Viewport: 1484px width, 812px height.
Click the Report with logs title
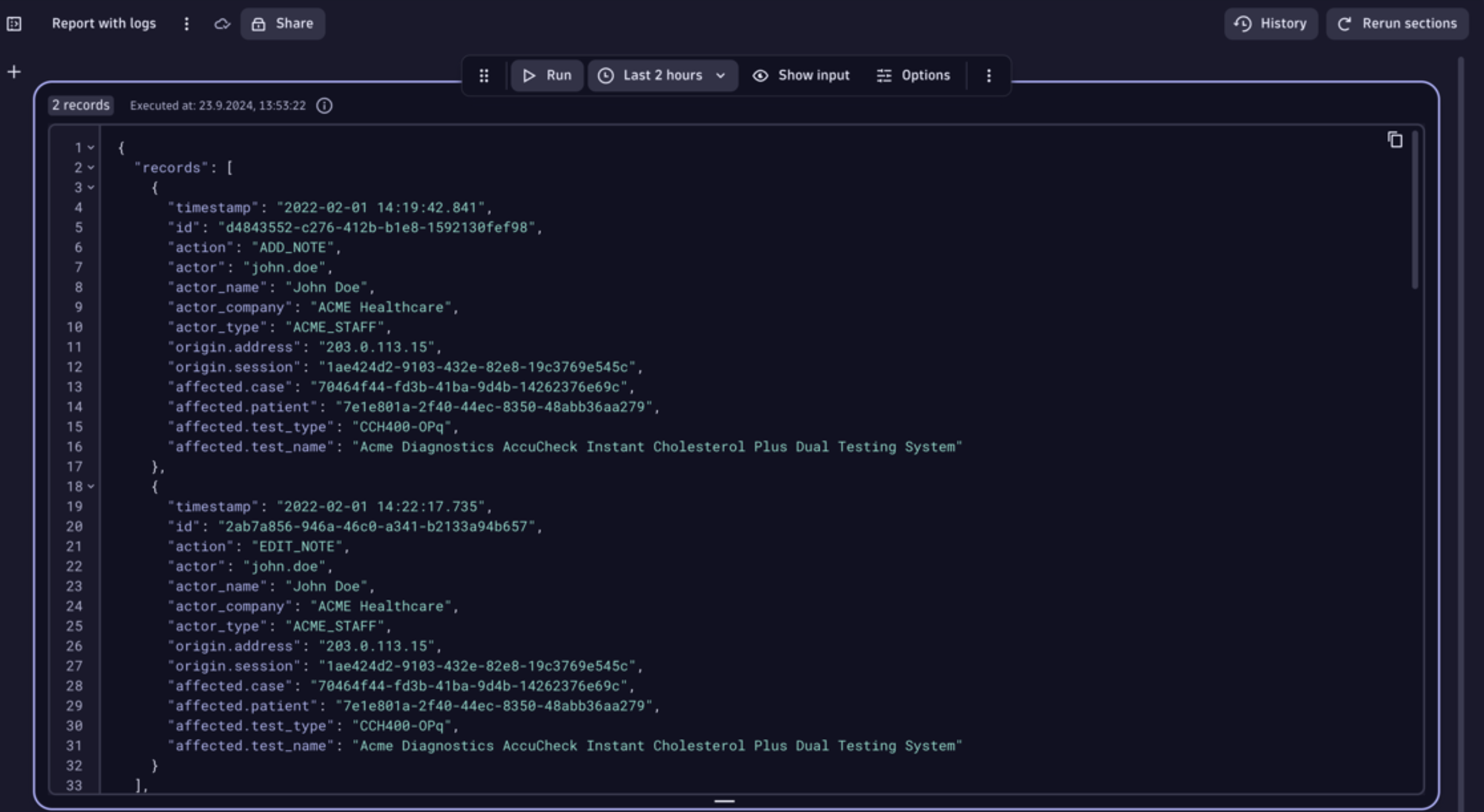click(x=104, y=24)
